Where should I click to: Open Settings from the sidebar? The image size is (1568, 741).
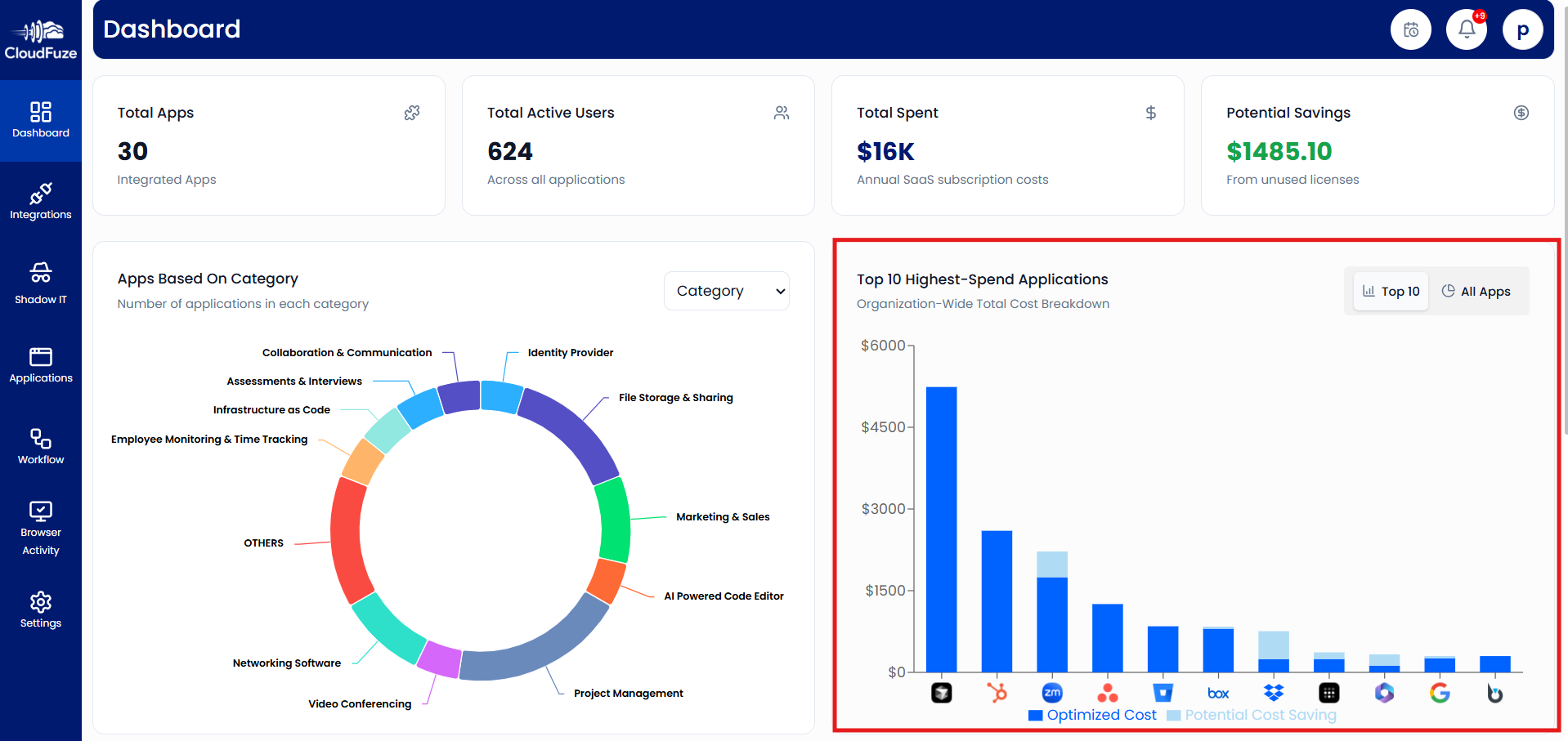tap(40, 609)
